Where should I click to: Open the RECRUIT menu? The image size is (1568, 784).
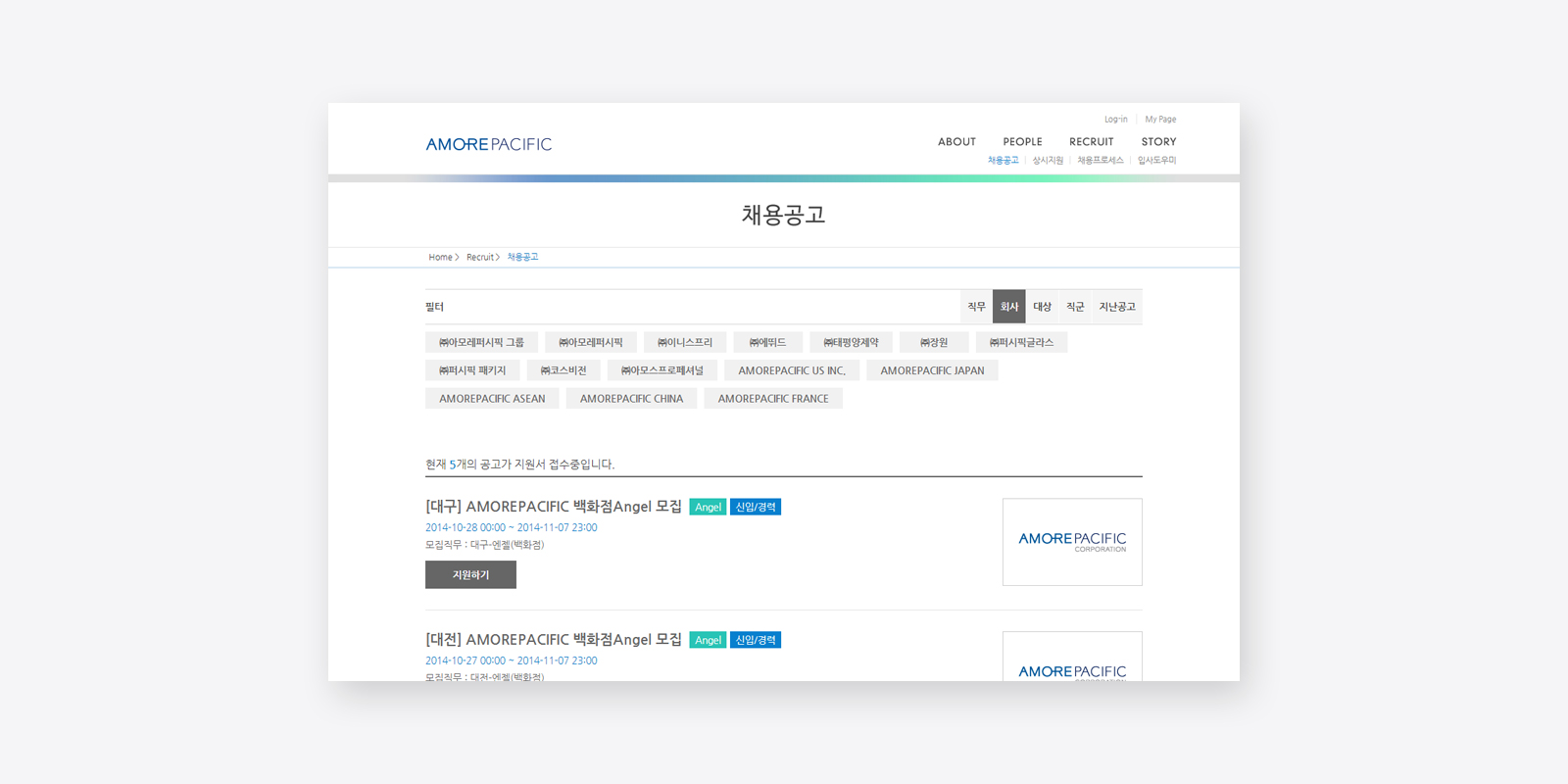pos(1091,142)
